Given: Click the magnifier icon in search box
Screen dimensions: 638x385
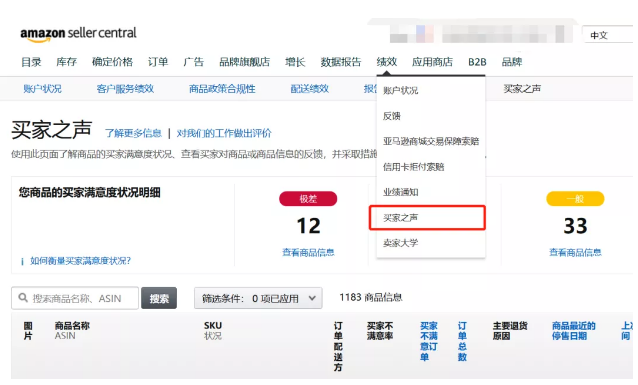Looking at the screenshot, I should (23, 298).
